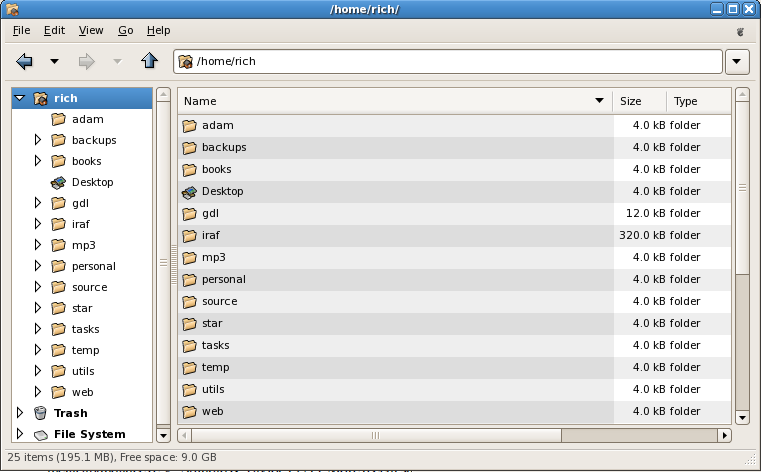Open the location bar history dropdown
Viewport: 761px width, 472px height.
click(737, 62)
